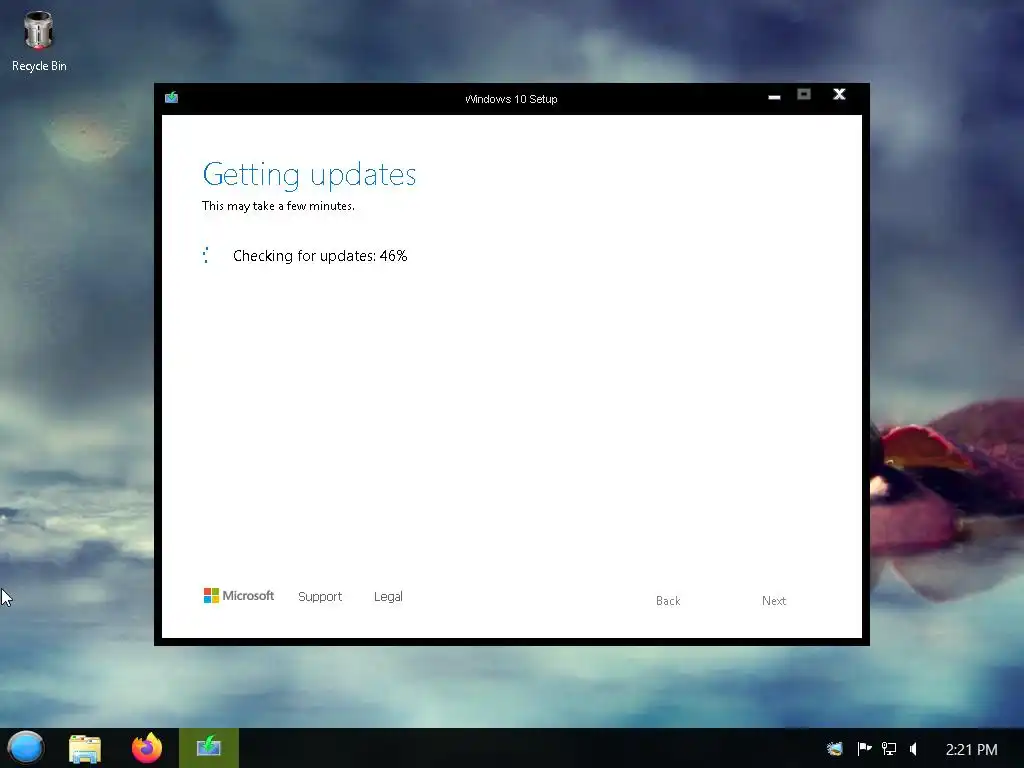1024x768 pixels.
Task: Click the 'Getting updates' heading
Action: [x=309, y=175]
